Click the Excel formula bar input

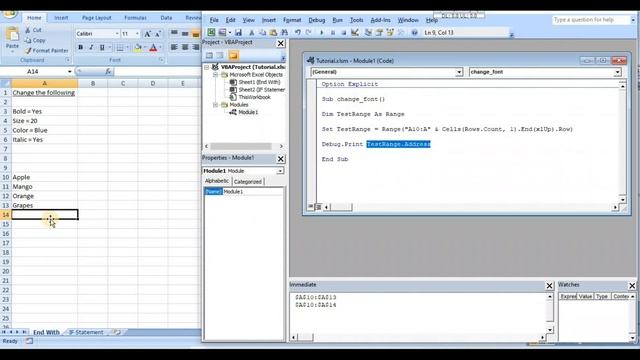[157, 71]
